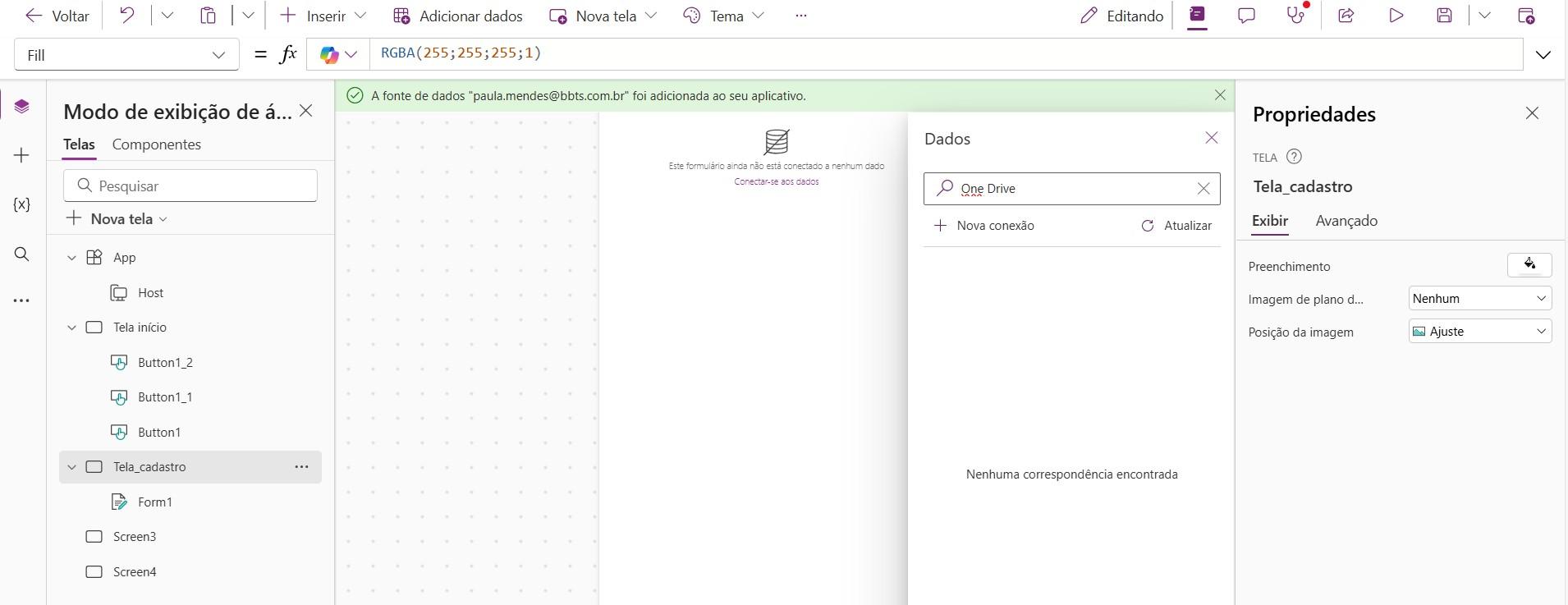Click the fx formula icon
This screenshot has height=605, width=1568.
[288, 55]
